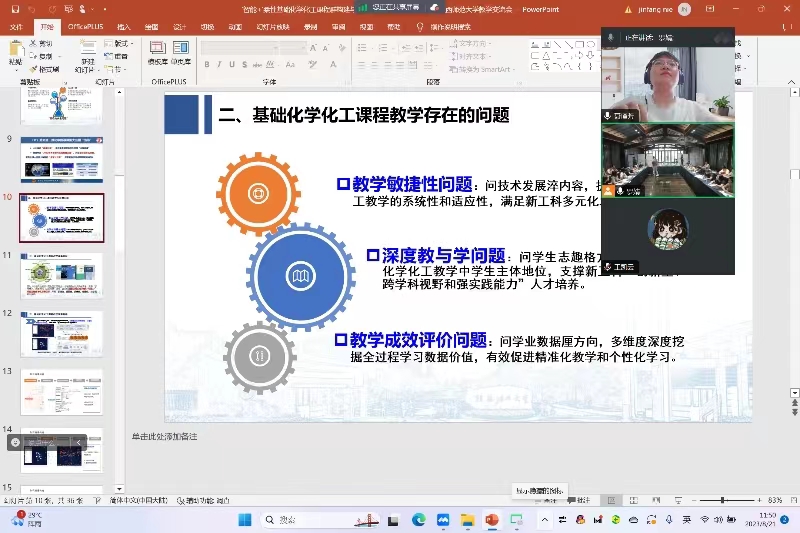This screenshot has height=533, width=800.
Task: Open PowerPoint from the taskbar
Action: [492, 520]
